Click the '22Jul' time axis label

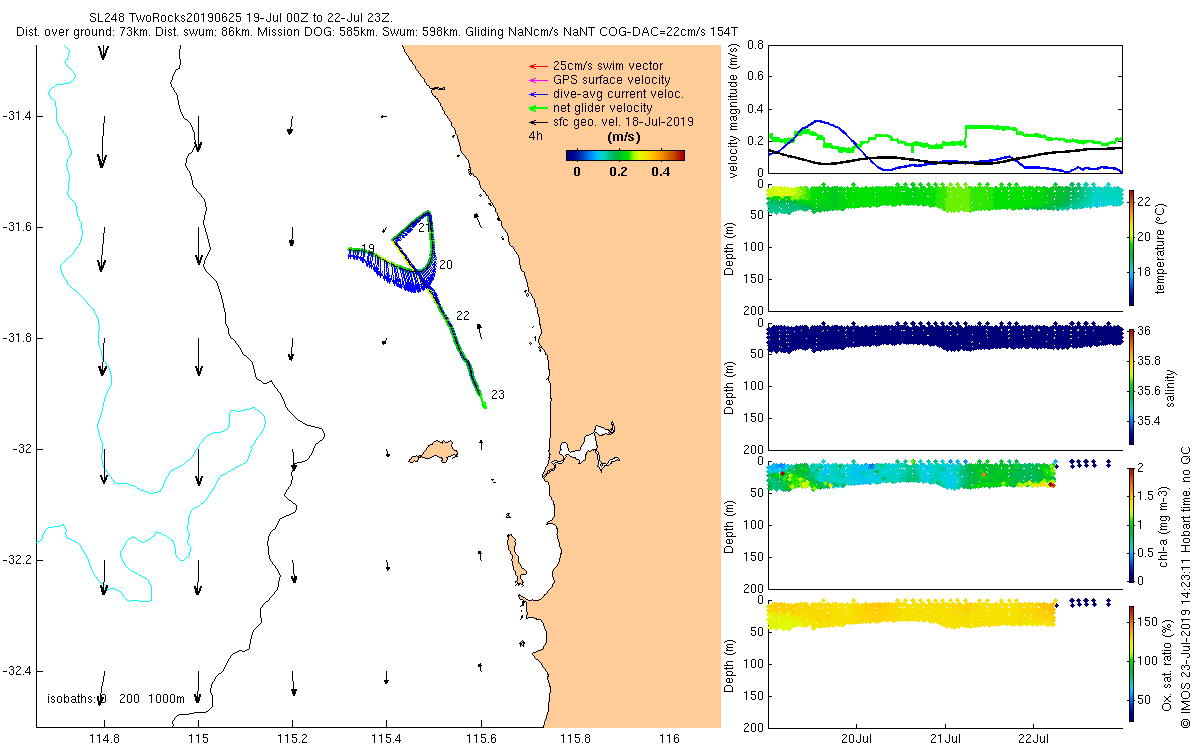click(1033, 739)
